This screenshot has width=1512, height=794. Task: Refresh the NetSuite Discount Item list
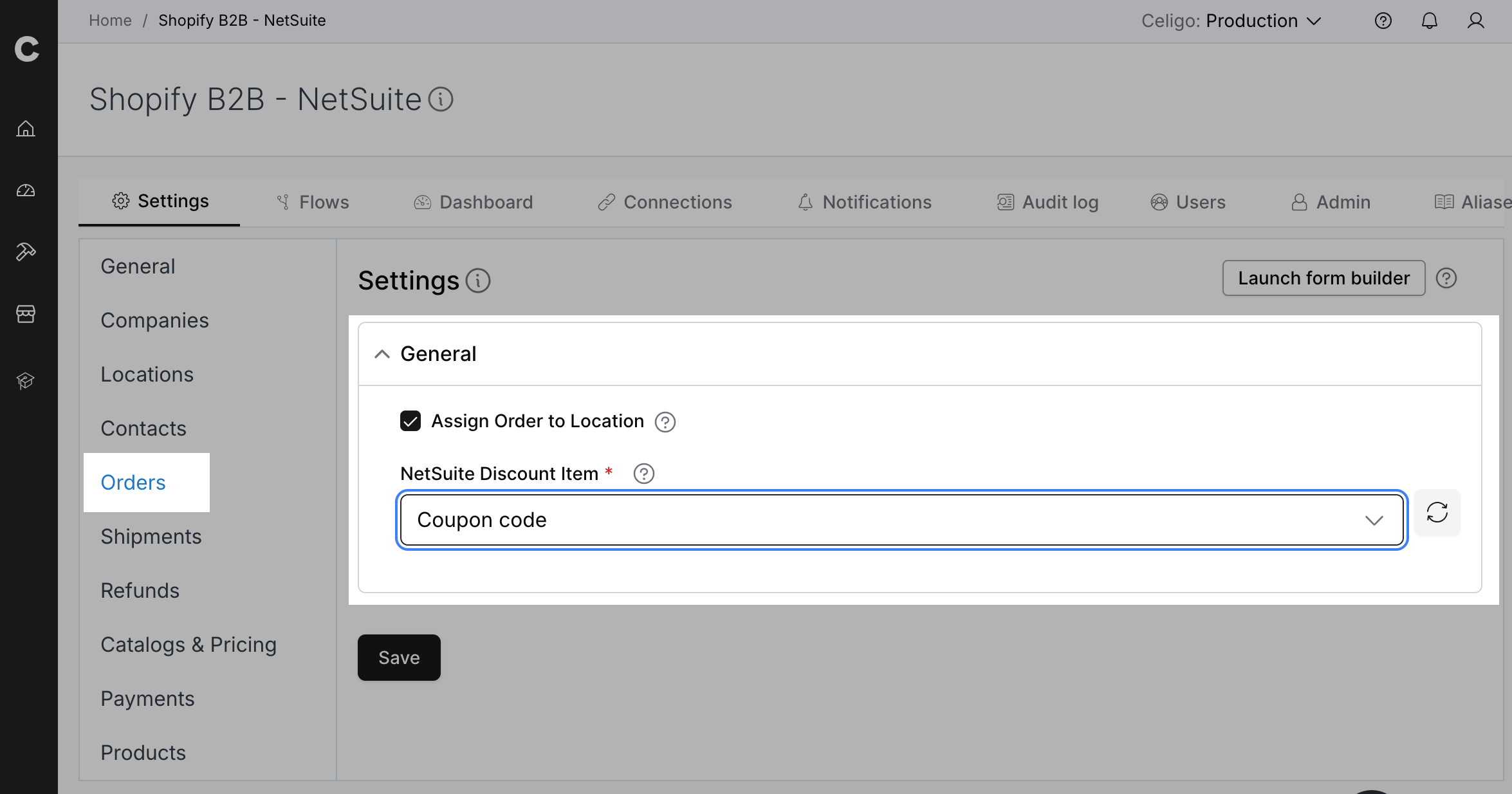(1437, 512)
